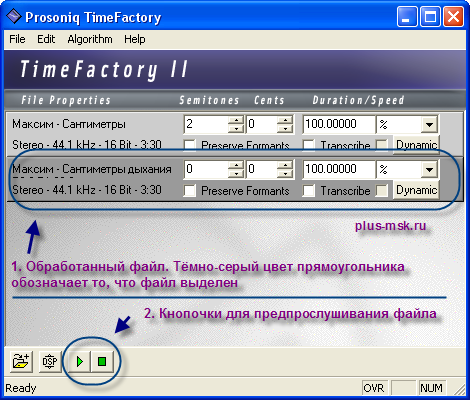The height and width of the screenshot is (400, 470).
Task: Click duration field 100.00000 in second row
Action: point(339,169)
